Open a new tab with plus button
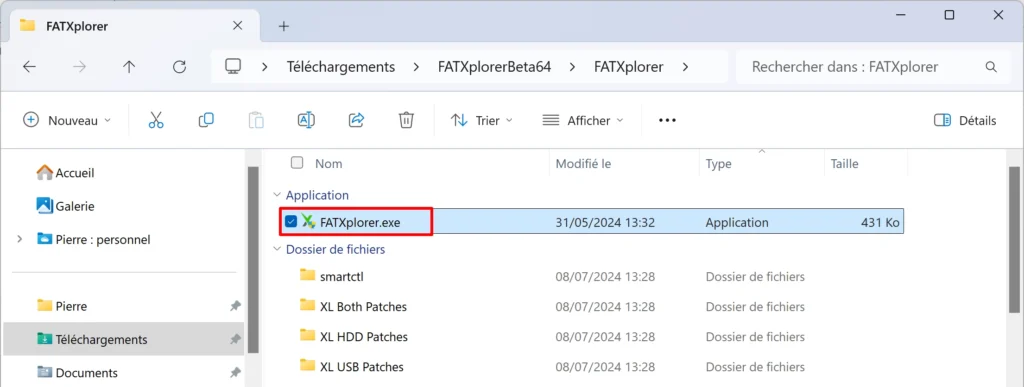The image size is (1024, 387). 283,26
